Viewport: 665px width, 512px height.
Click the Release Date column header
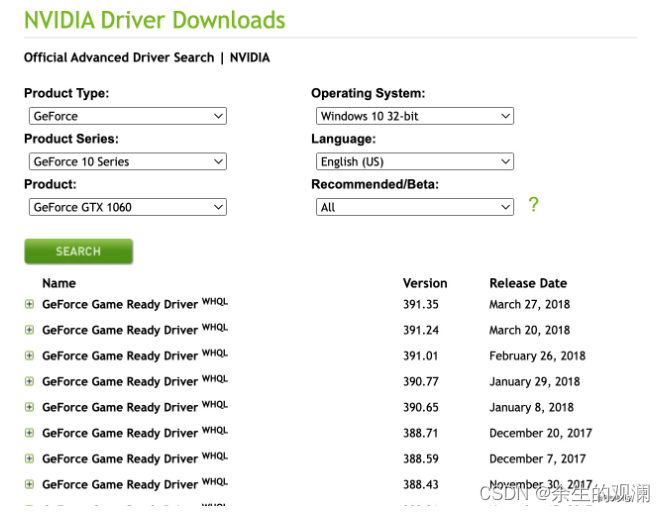pos(528,283)
